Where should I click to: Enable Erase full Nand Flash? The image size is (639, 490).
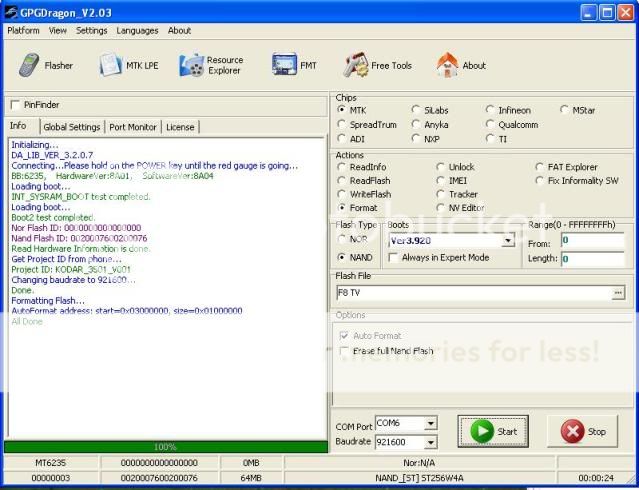344,351
